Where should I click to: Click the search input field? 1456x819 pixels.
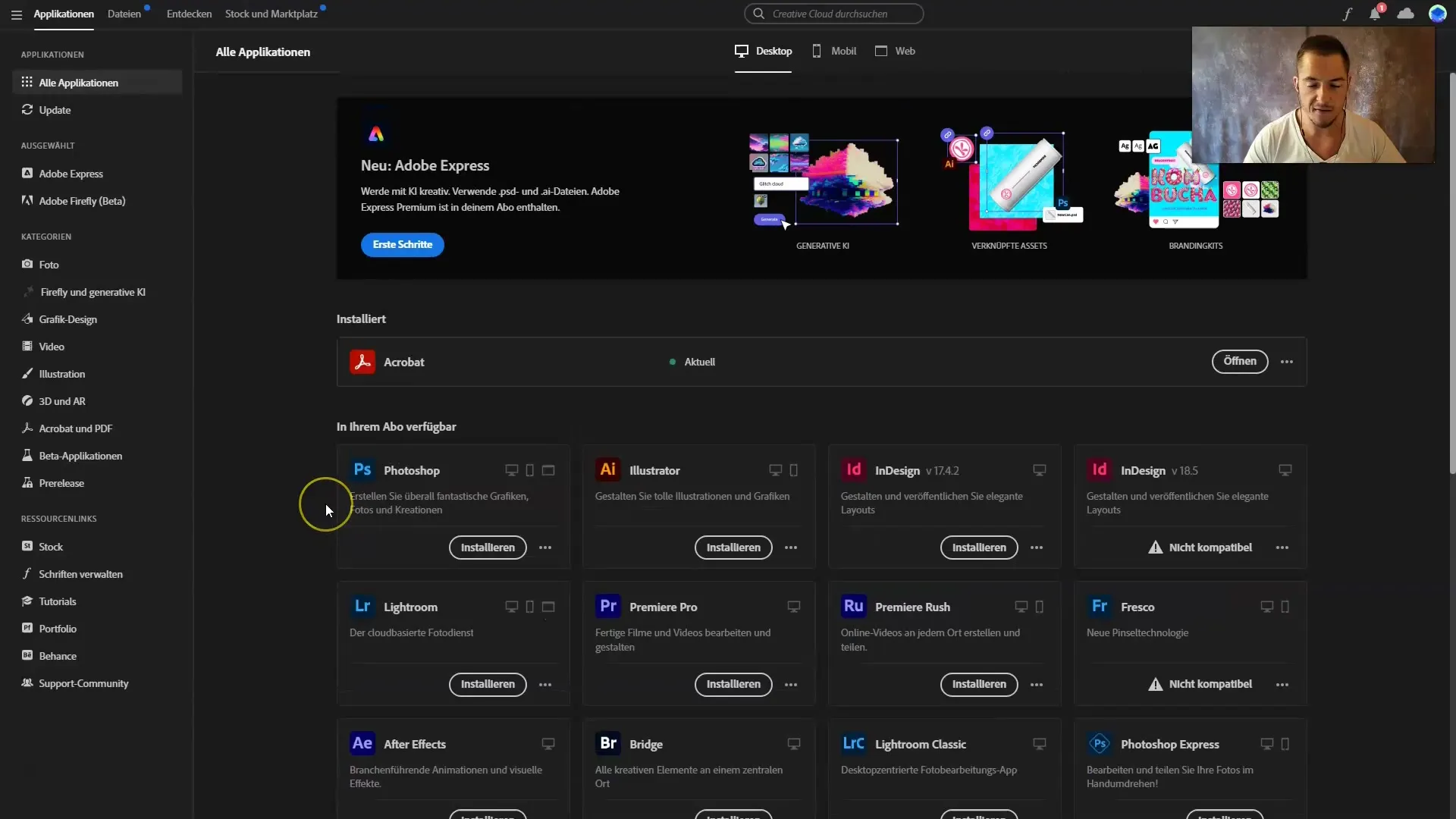click(x=834, y=13)
